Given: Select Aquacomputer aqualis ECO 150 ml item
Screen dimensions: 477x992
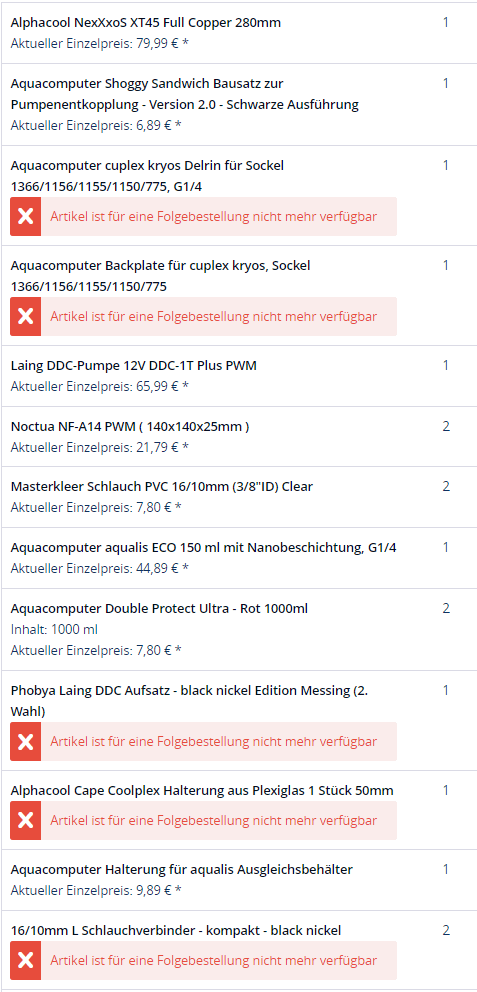Looking at the screenshot, I should tap(204, 547).
